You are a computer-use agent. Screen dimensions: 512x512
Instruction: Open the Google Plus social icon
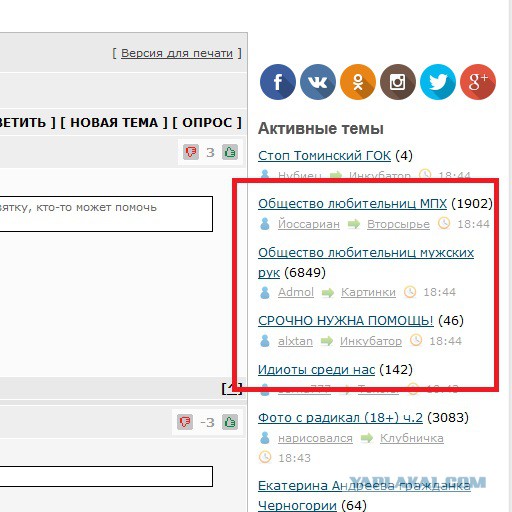478,82
